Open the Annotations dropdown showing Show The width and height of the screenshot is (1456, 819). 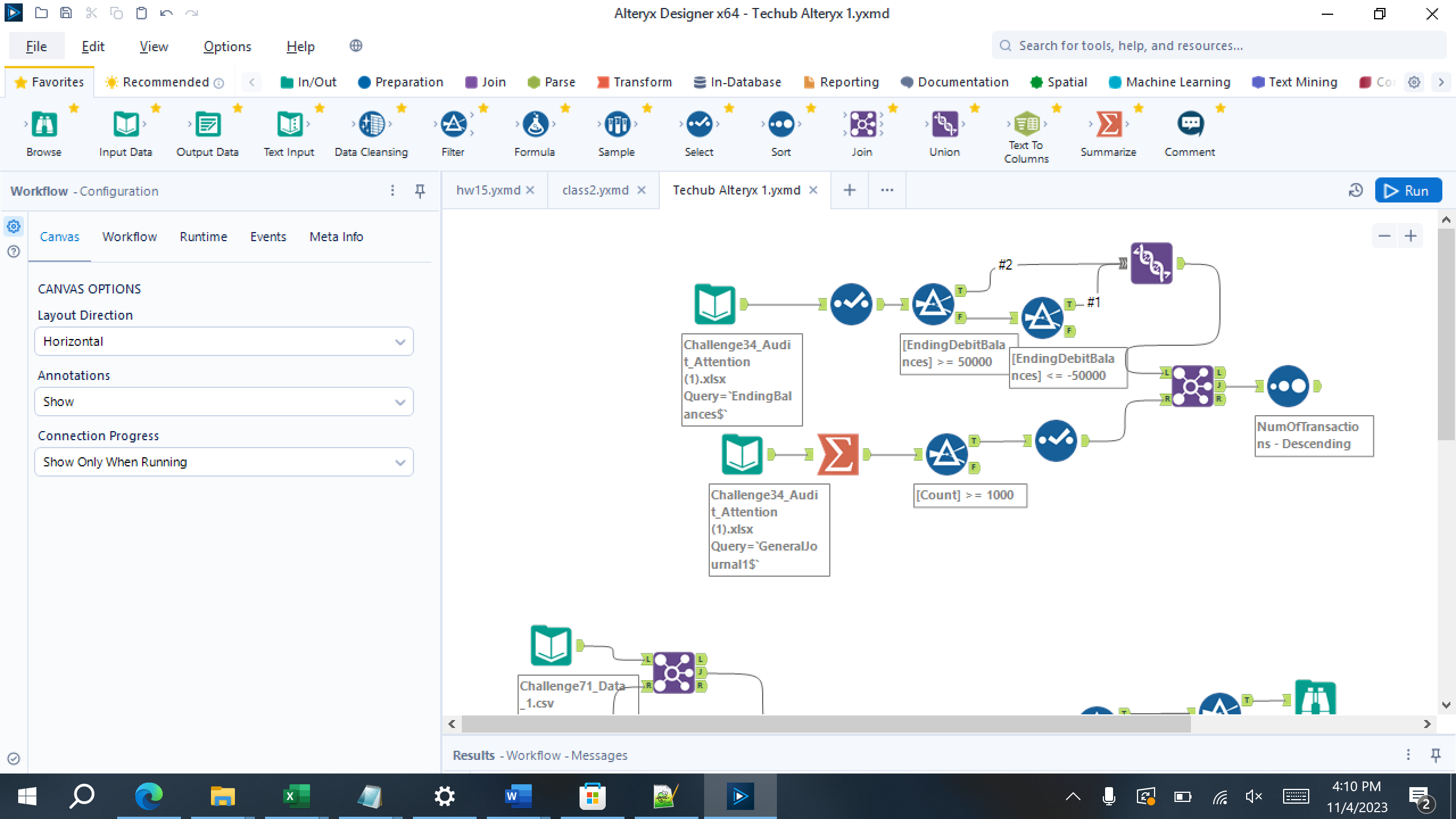(x=224, y=402)
